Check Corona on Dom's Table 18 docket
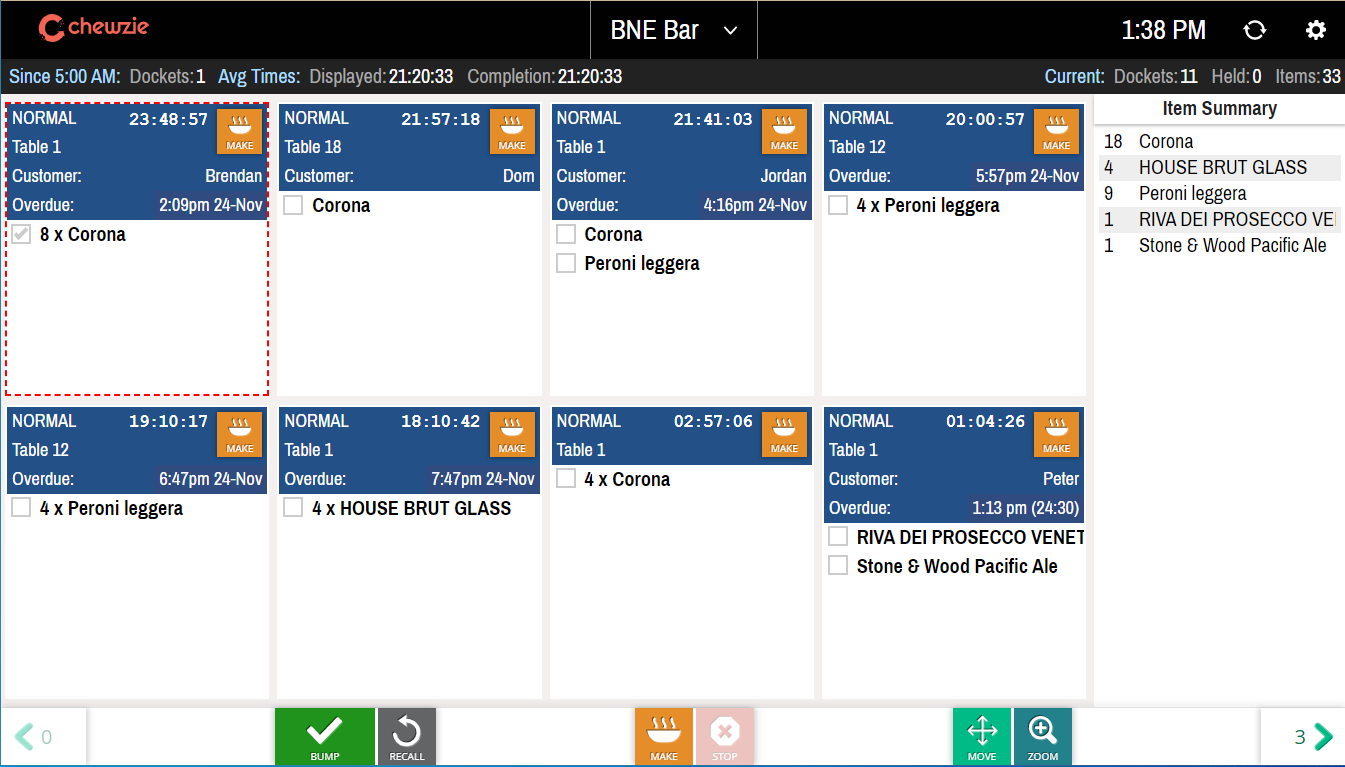This screenshot has height=767, width=1345. (x=293, y=206)
